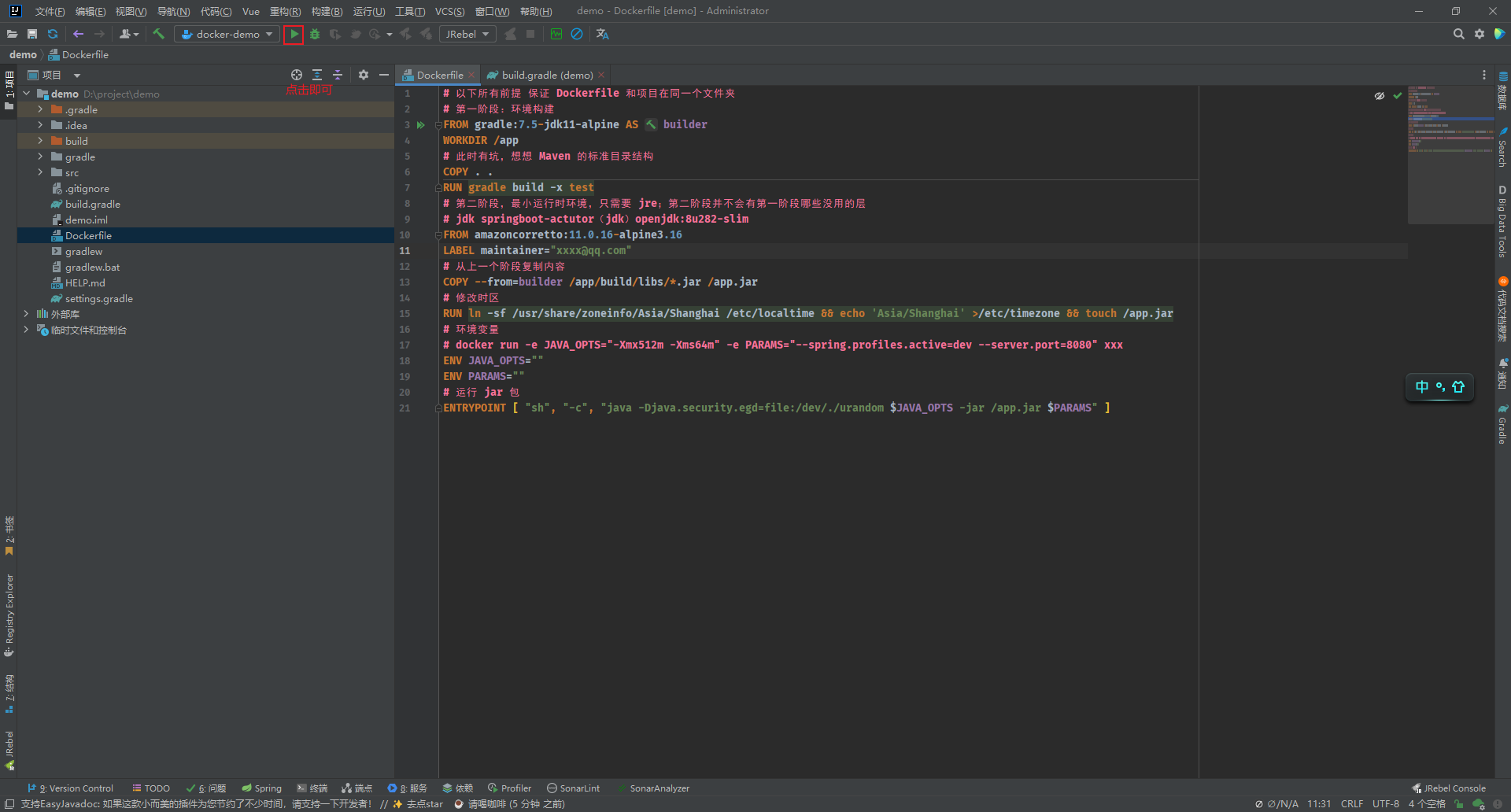Viewport: 1511px width, 812px height.
Task: Open the Version Control tool window
Action: pos(70,788)
